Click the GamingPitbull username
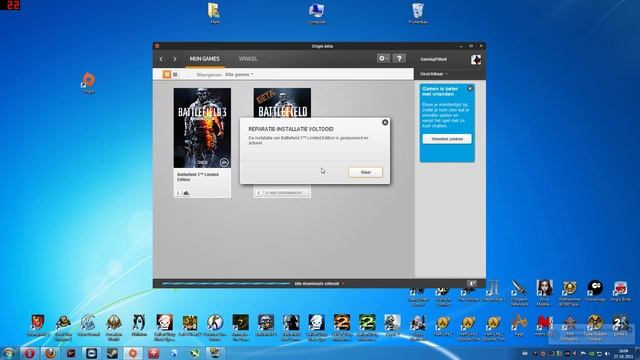Screen dimensions: 640x360 [x=433, y=59]
